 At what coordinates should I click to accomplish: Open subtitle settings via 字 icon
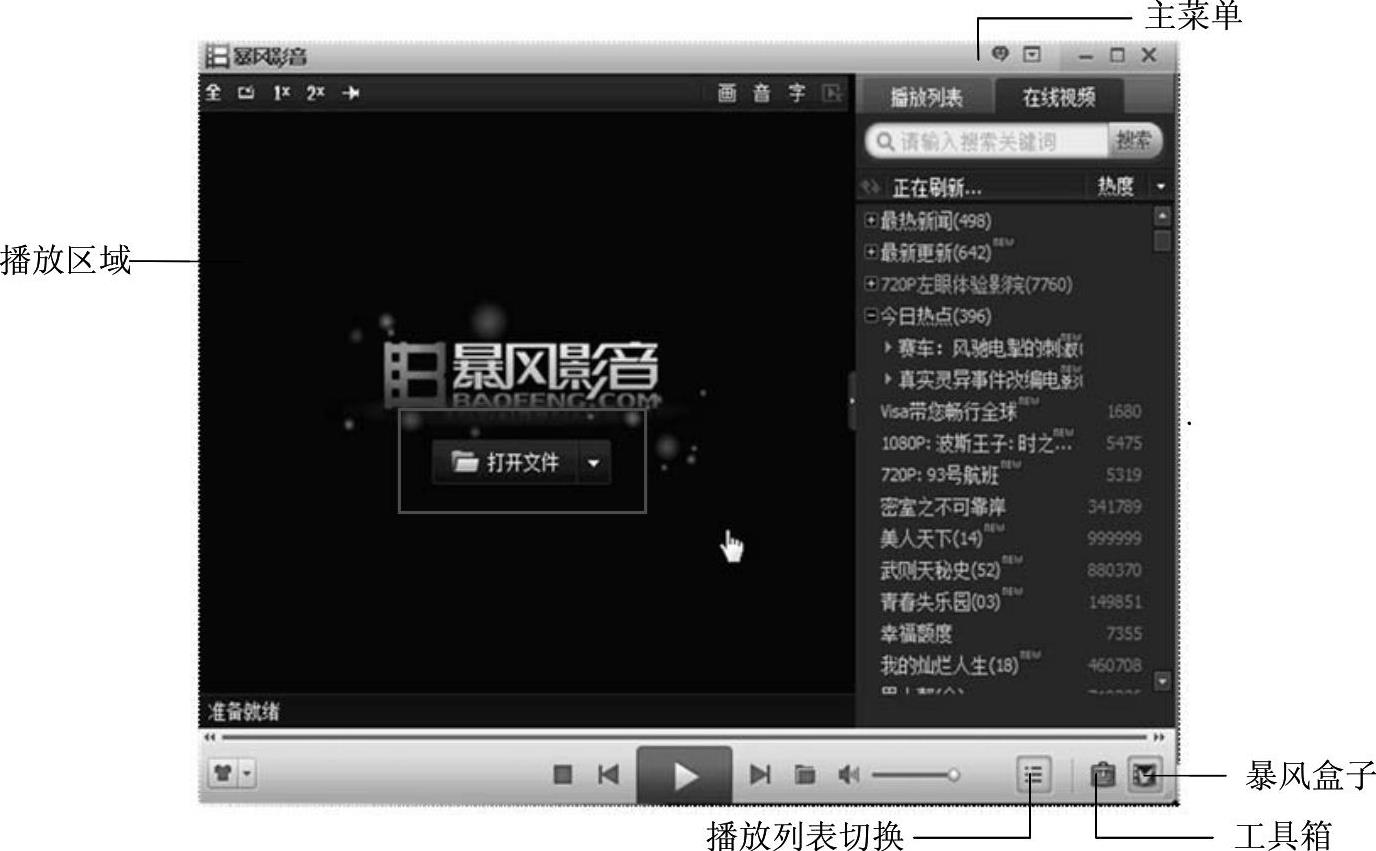[797, 94]
